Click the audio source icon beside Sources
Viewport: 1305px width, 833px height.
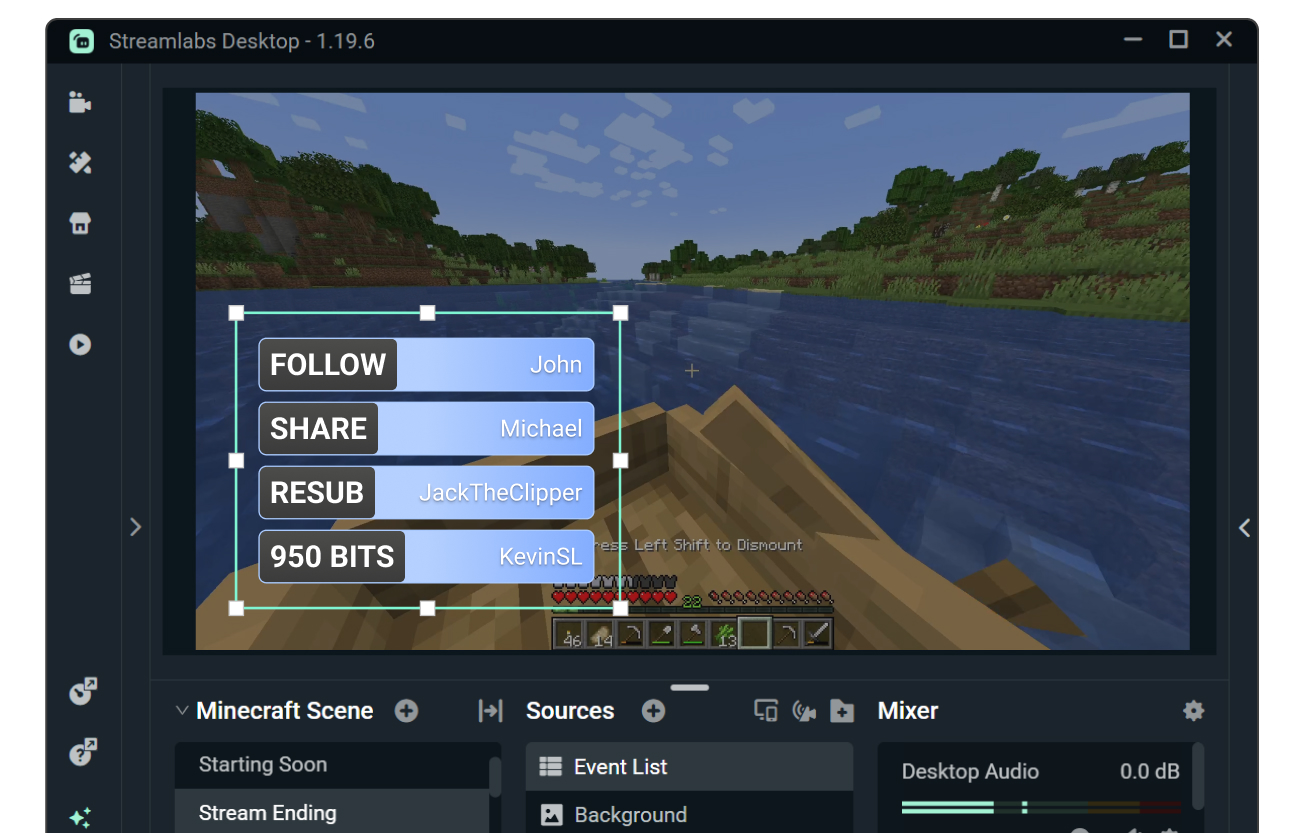point(804,710)
